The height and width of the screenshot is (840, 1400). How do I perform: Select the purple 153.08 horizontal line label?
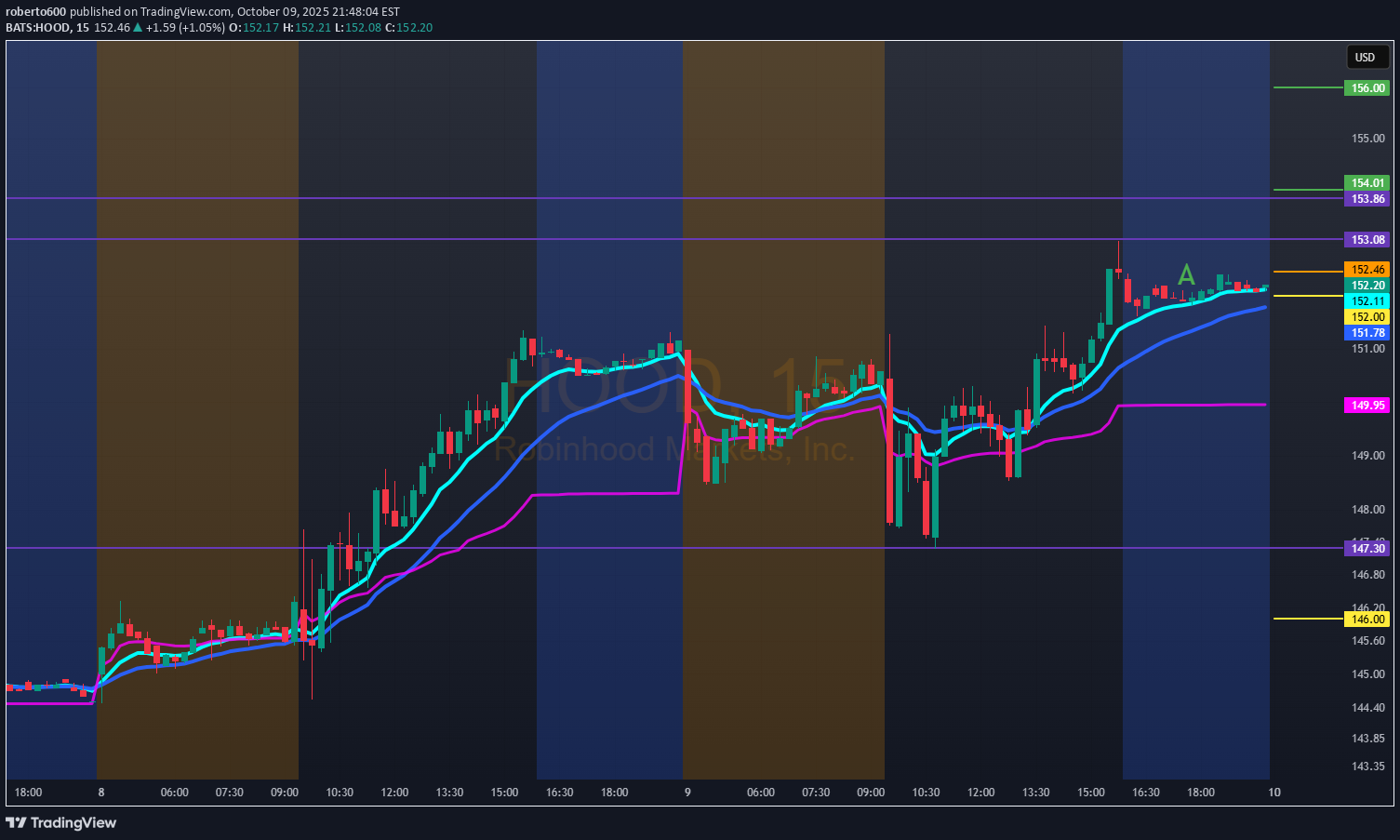(1367, 240)
